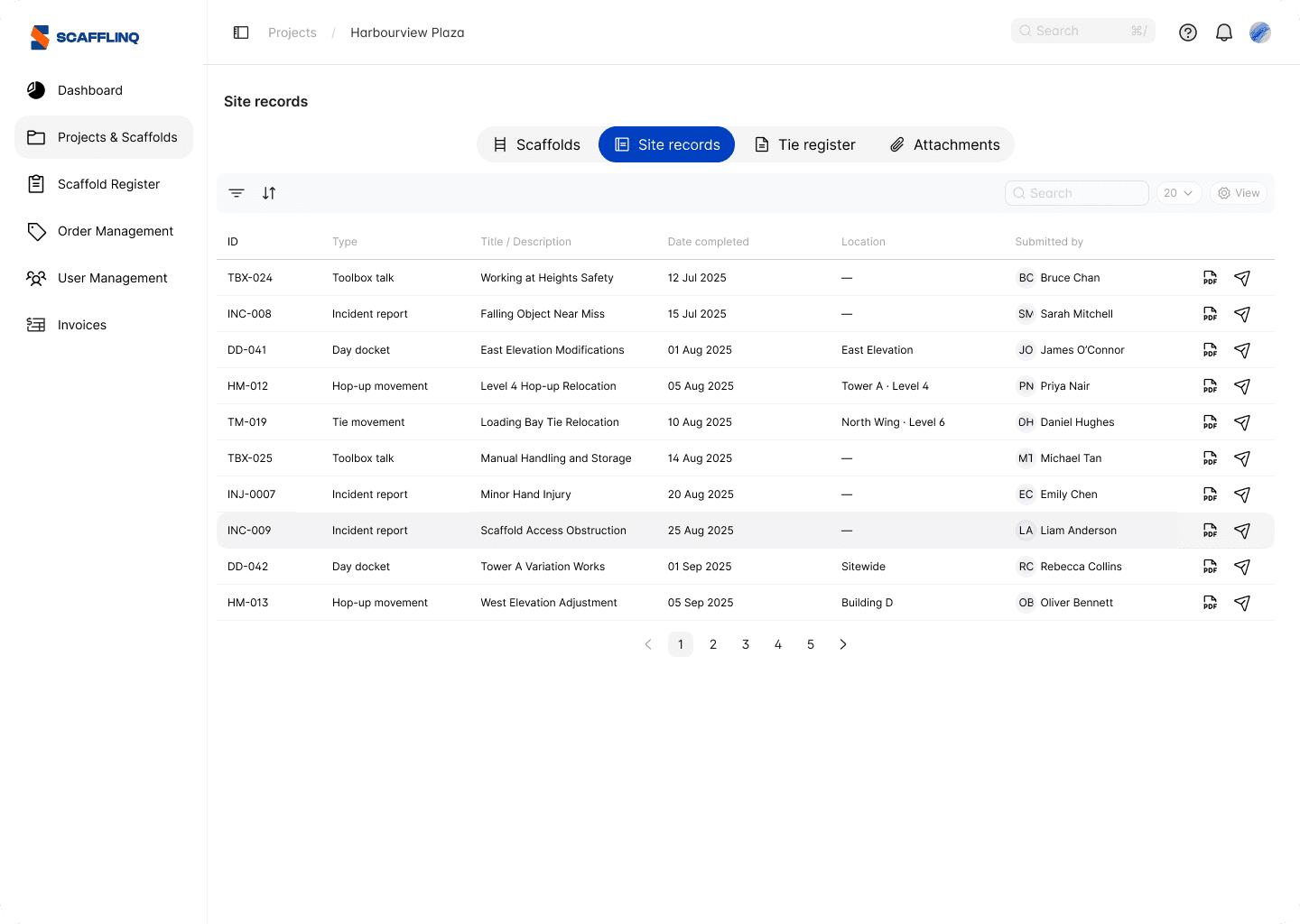This screenshot has width=1300, height=924.
Task: Select the Site records tab
Action: [667, 144]
